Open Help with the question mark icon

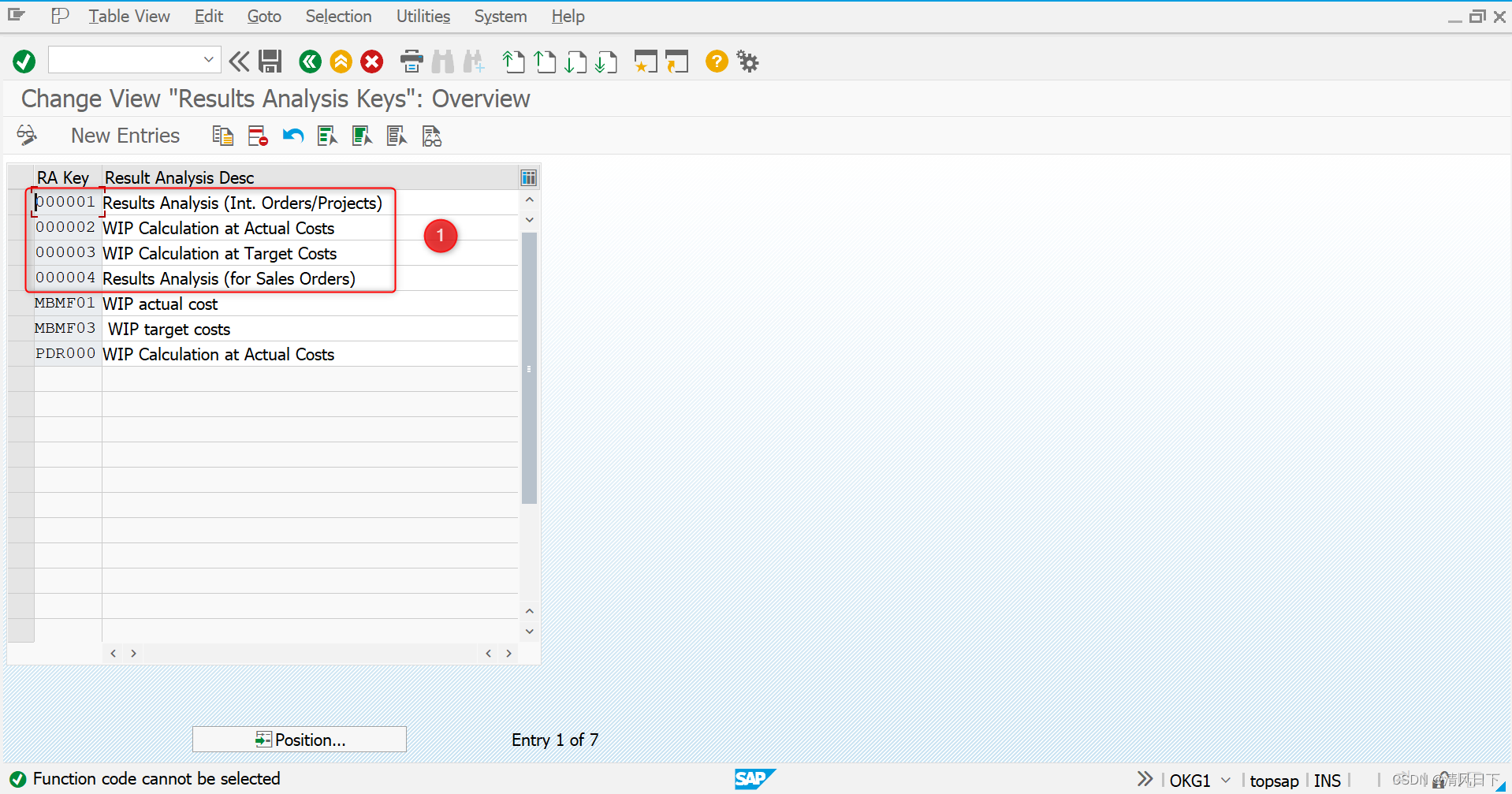coord(717,61)
